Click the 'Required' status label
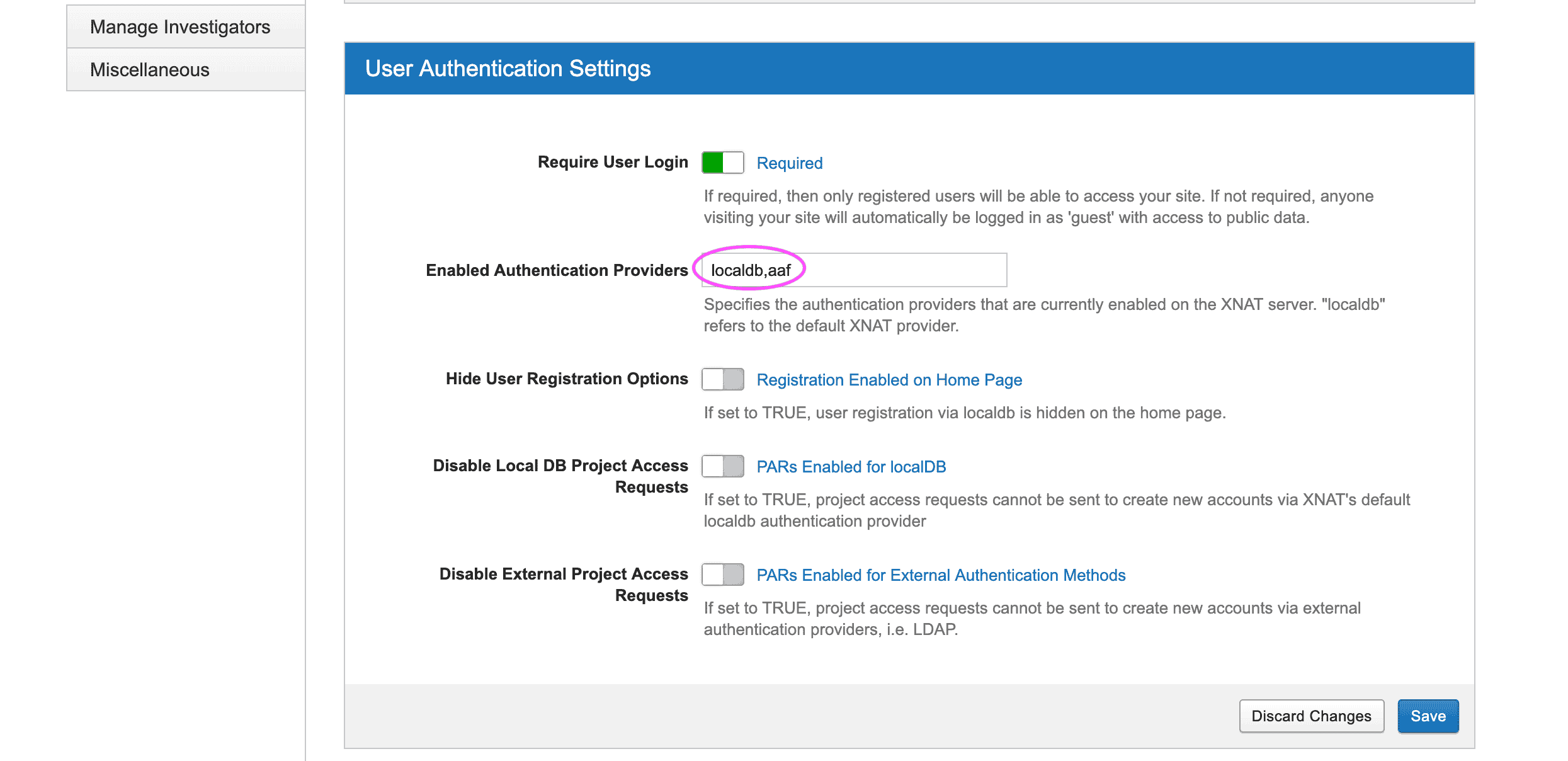 click(790, 163)
